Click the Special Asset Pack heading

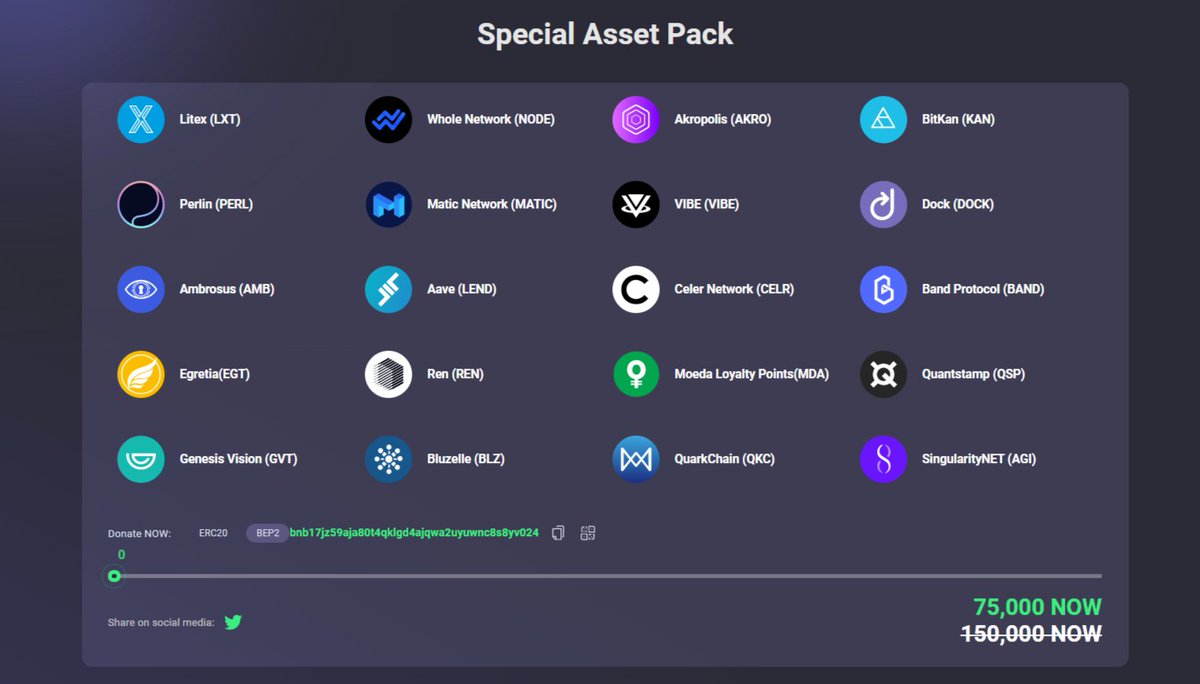click(x=605, y=34)
